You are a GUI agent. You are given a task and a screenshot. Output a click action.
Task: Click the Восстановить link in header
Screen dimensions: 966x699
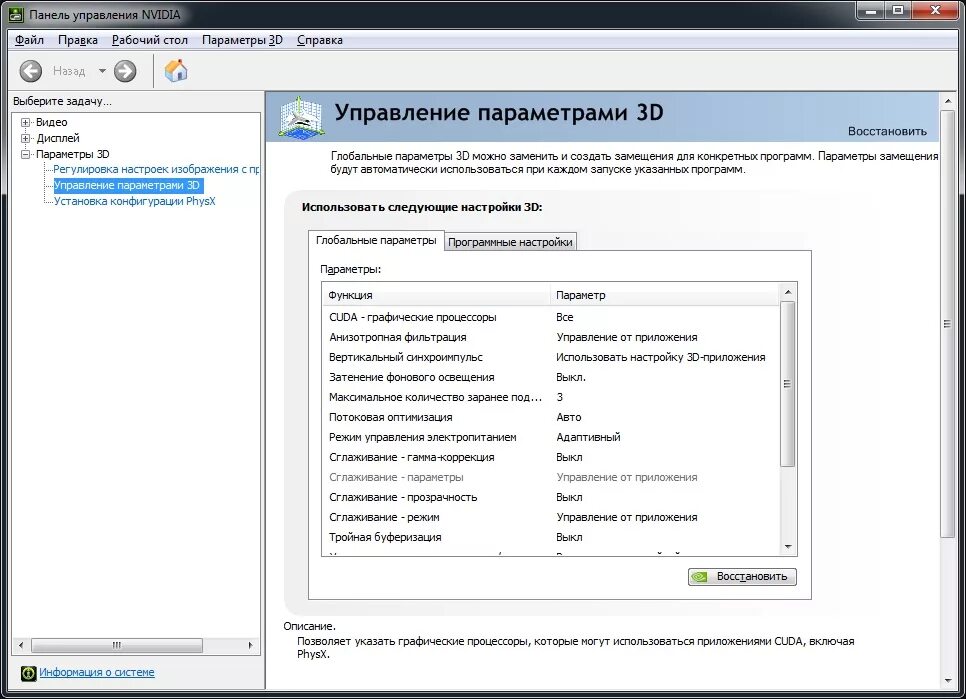coord(887,131)
